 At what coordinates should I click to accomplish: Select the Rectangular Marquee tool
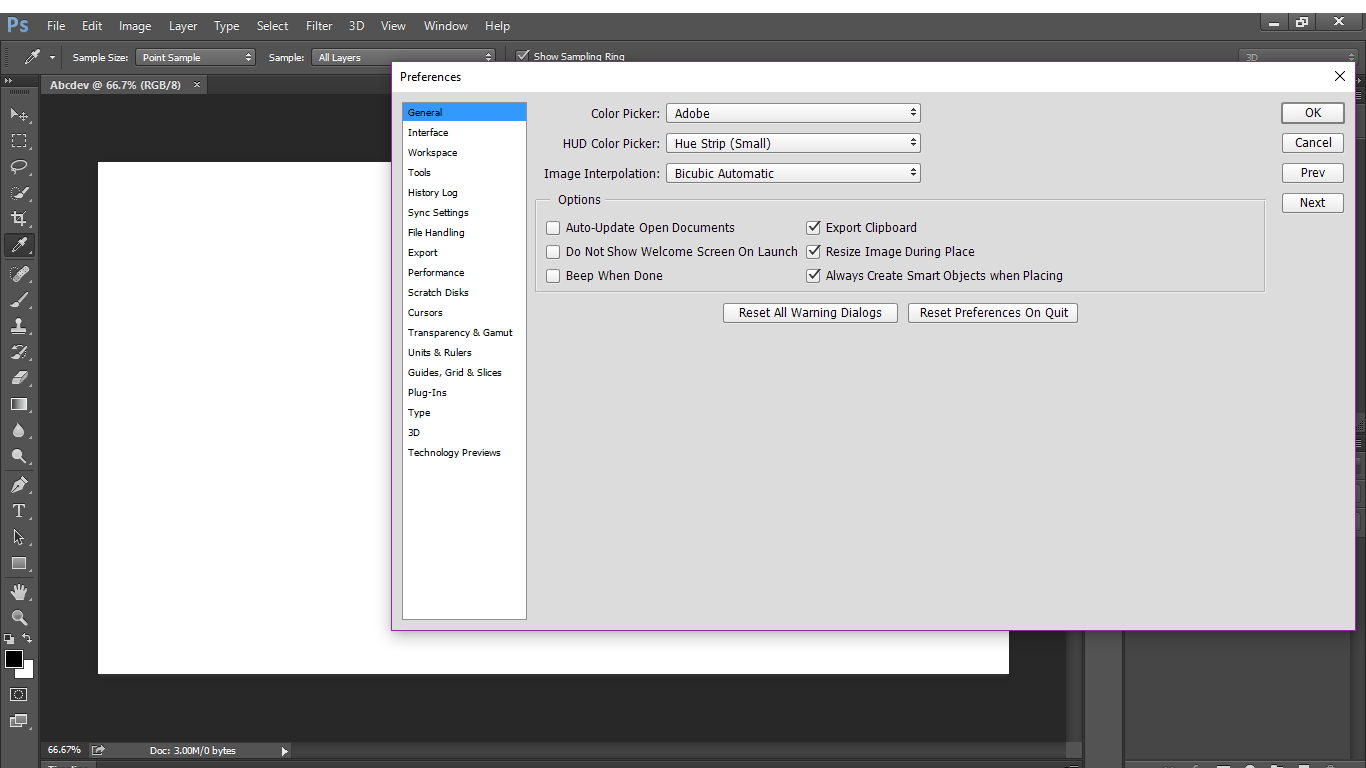pyautogui.click(x=19, y=140)
